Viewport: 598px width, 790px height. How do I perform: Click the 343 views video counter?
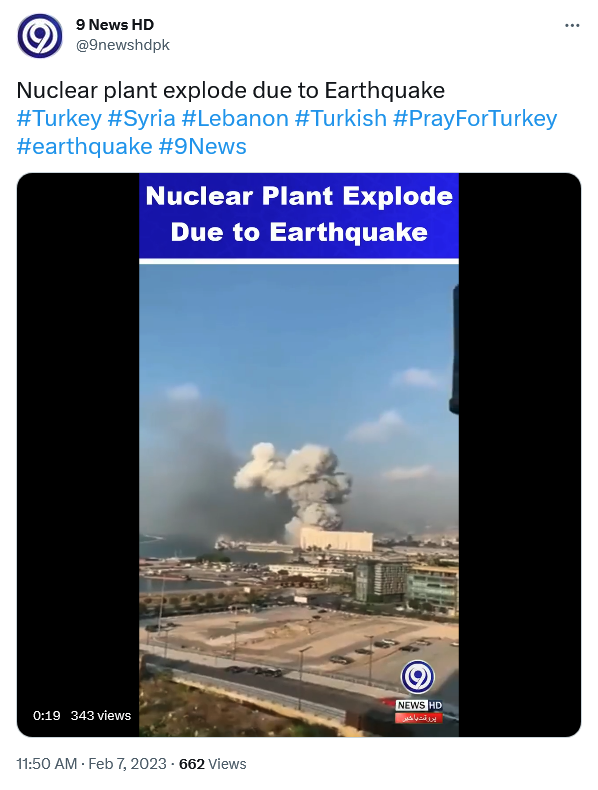101,715
